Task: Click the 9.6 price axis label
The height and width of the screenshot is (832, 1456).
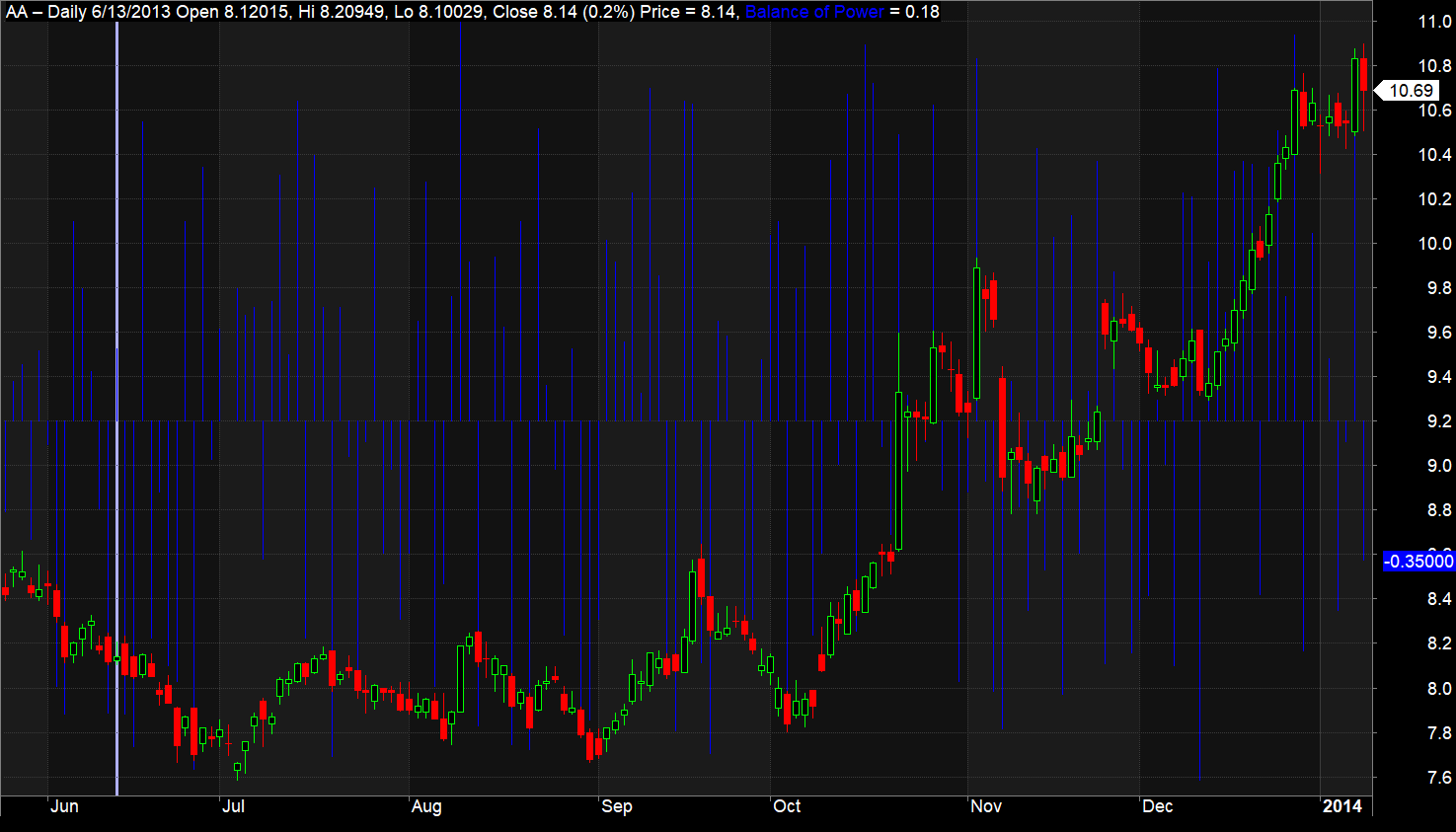Action: 1439,333
